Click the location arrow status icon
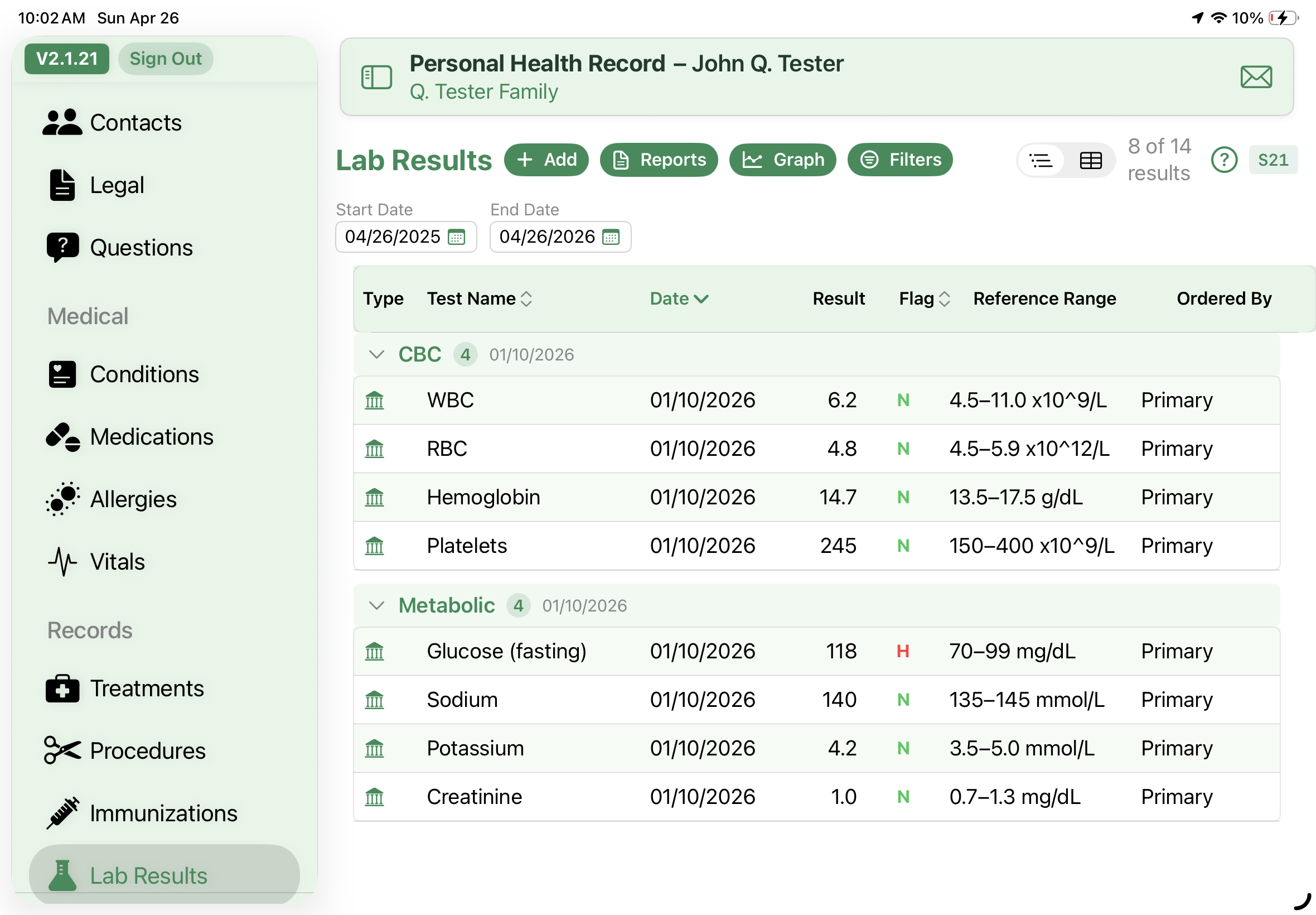Viewport: 1316px width, 915px height. click(1197, 18)
